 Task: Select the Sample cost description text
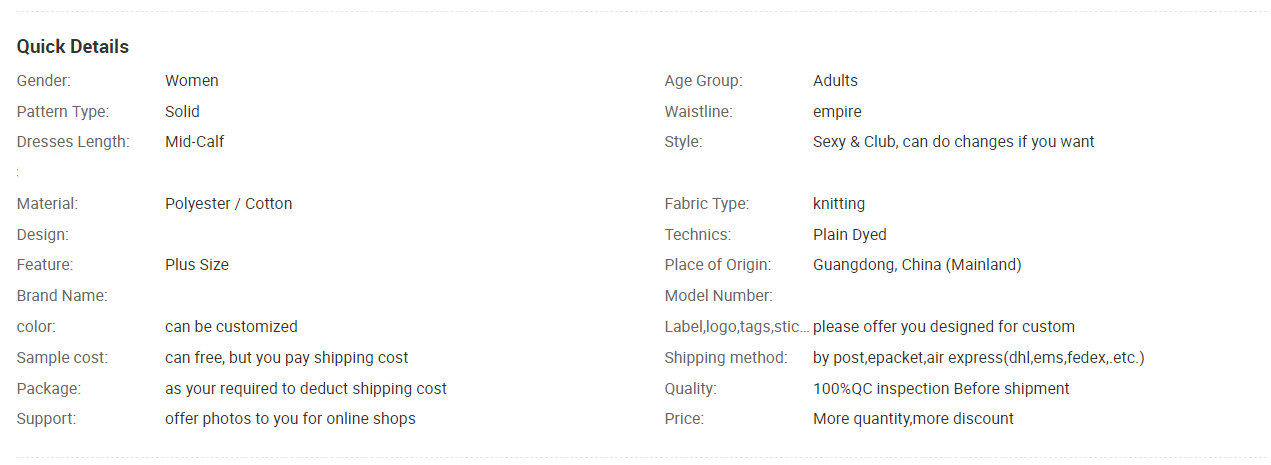tap(287, 358)
